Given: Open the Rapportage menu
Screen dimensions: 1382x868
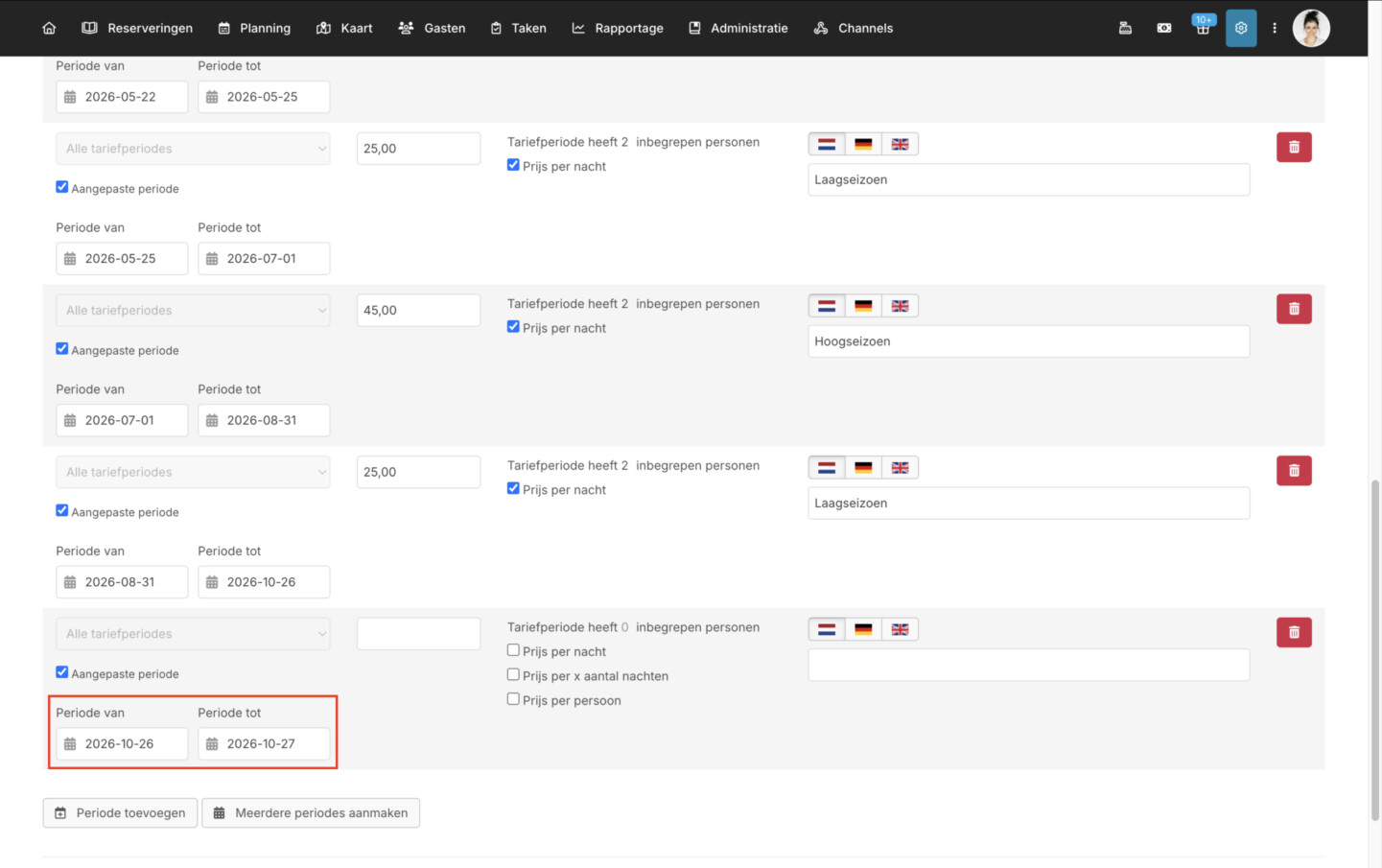Looking at the screenshot, I should (618, 28).
